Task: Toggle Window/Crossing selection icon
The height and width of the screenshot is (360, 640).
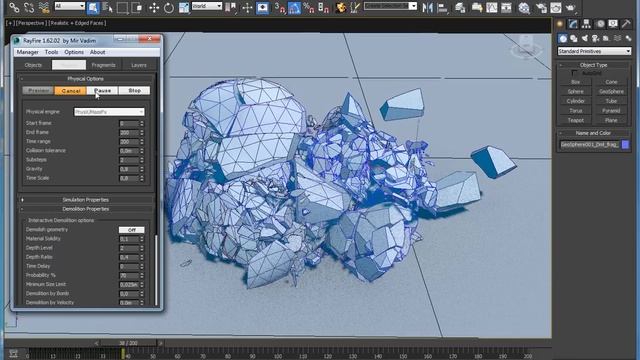Action: [136, 7]
